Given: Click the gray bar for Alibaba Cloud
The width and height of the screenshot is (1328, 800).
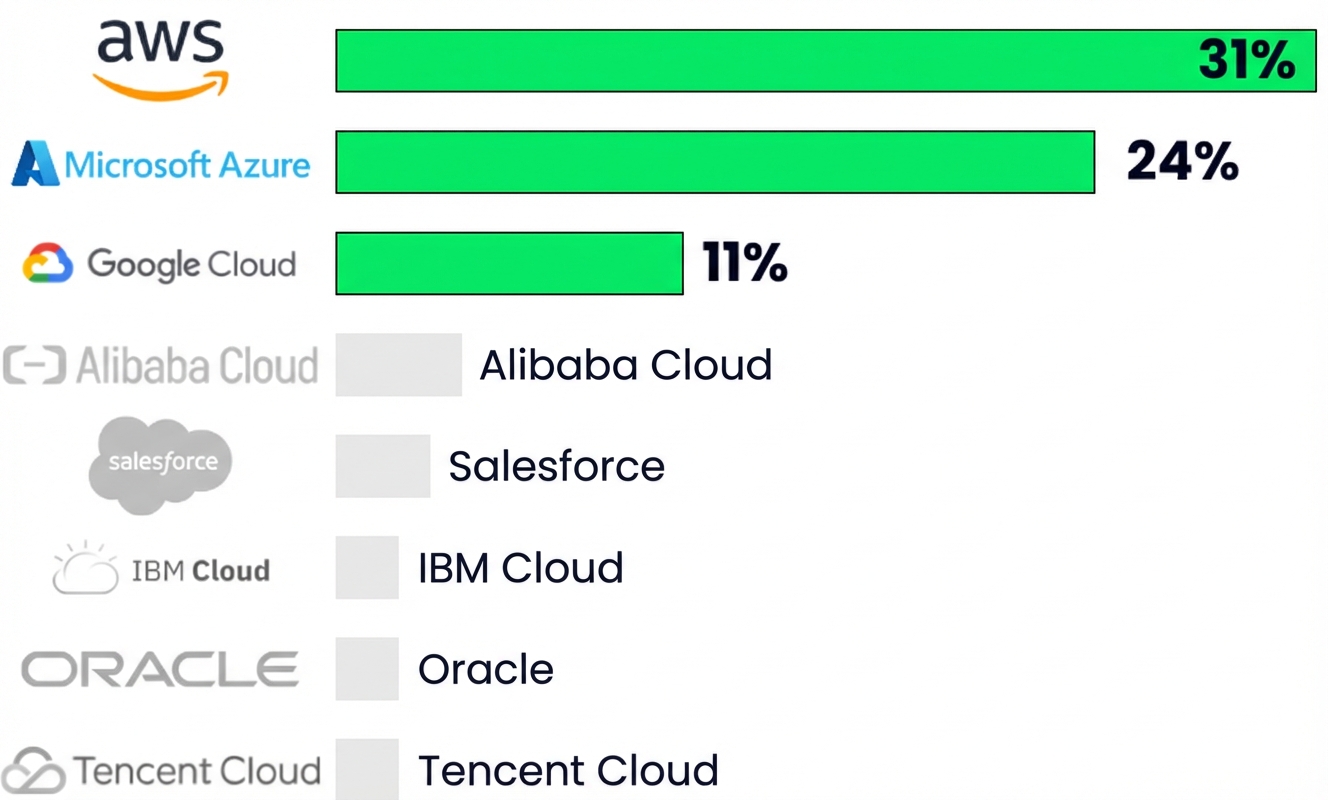Looking at the screenshot, I should coord(398,366).
